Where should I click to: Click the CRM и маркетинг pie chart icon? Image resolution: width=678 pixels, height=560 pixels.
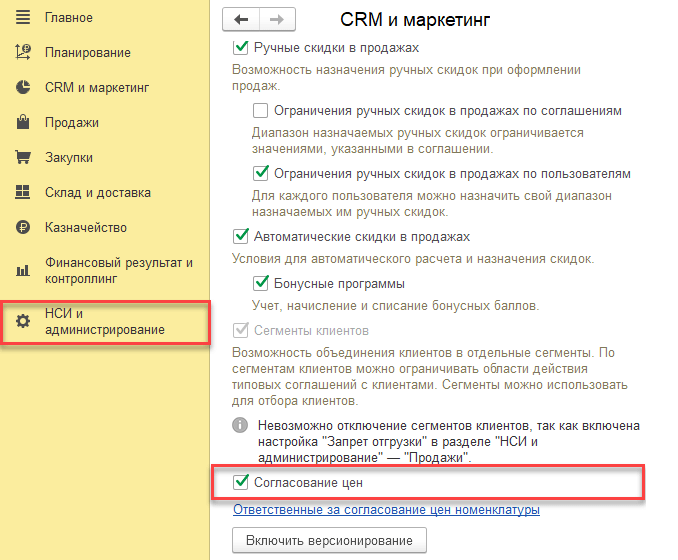tap(24, 87)
